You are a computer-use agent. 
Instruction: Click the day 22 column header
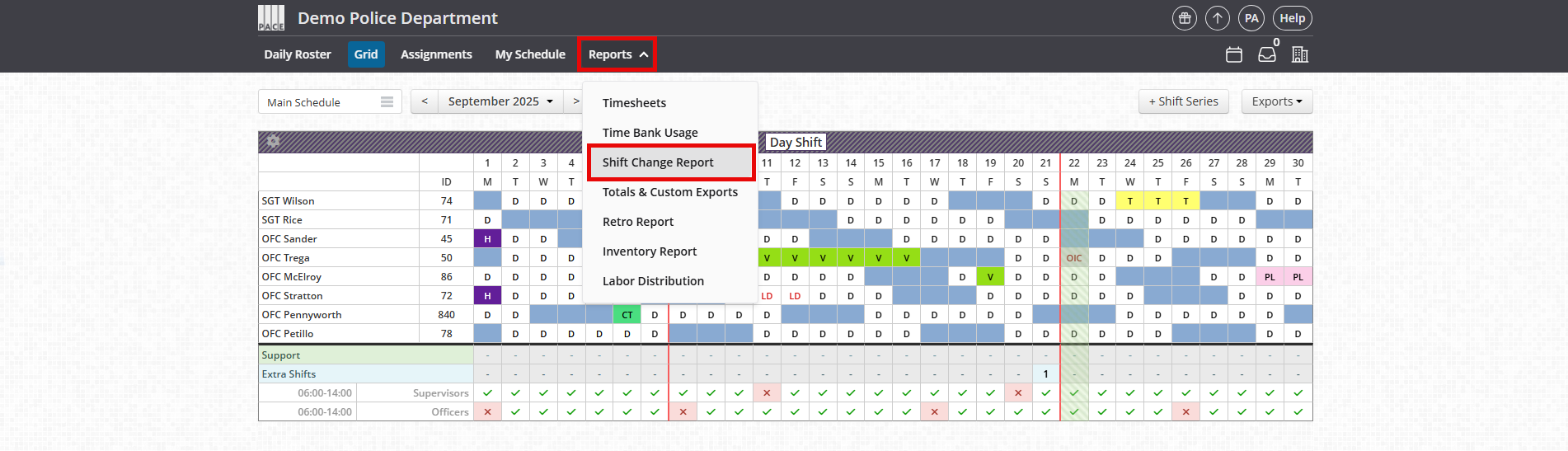point(1074,163)
